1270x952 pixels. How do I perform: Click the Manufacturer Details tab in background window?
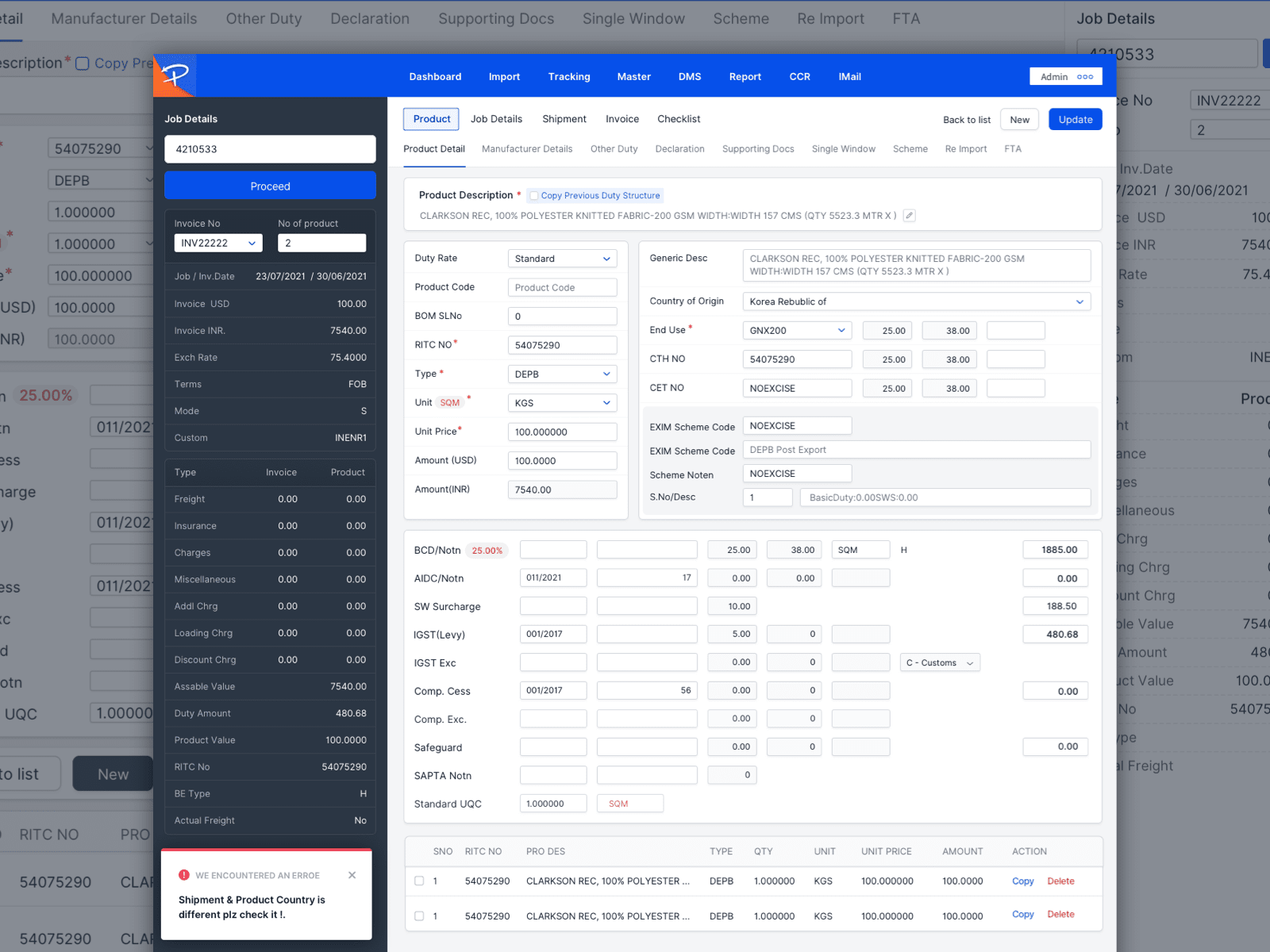[124, 18]
